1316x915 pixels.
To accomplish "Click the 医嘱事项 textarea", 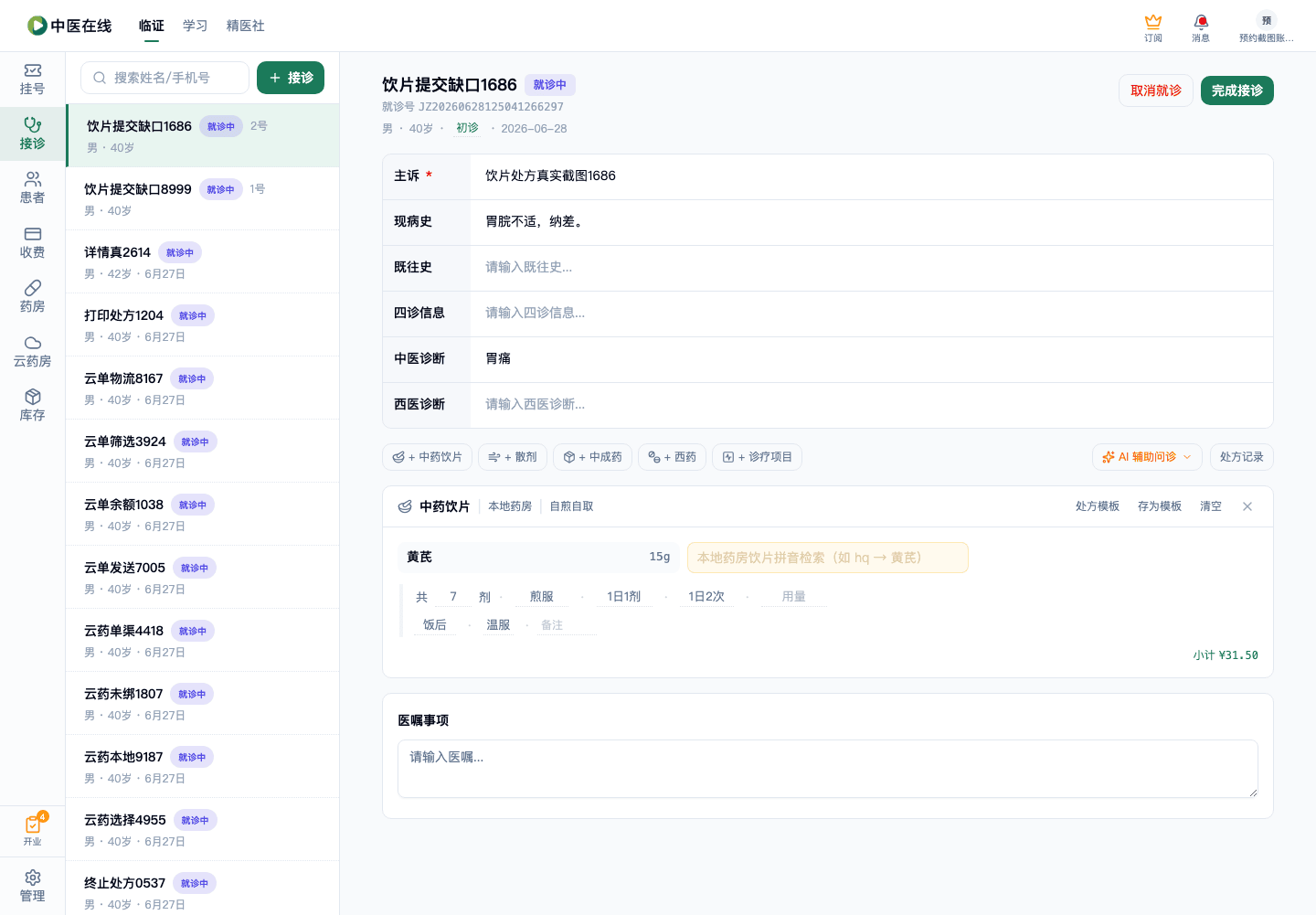I will (827, 769).
